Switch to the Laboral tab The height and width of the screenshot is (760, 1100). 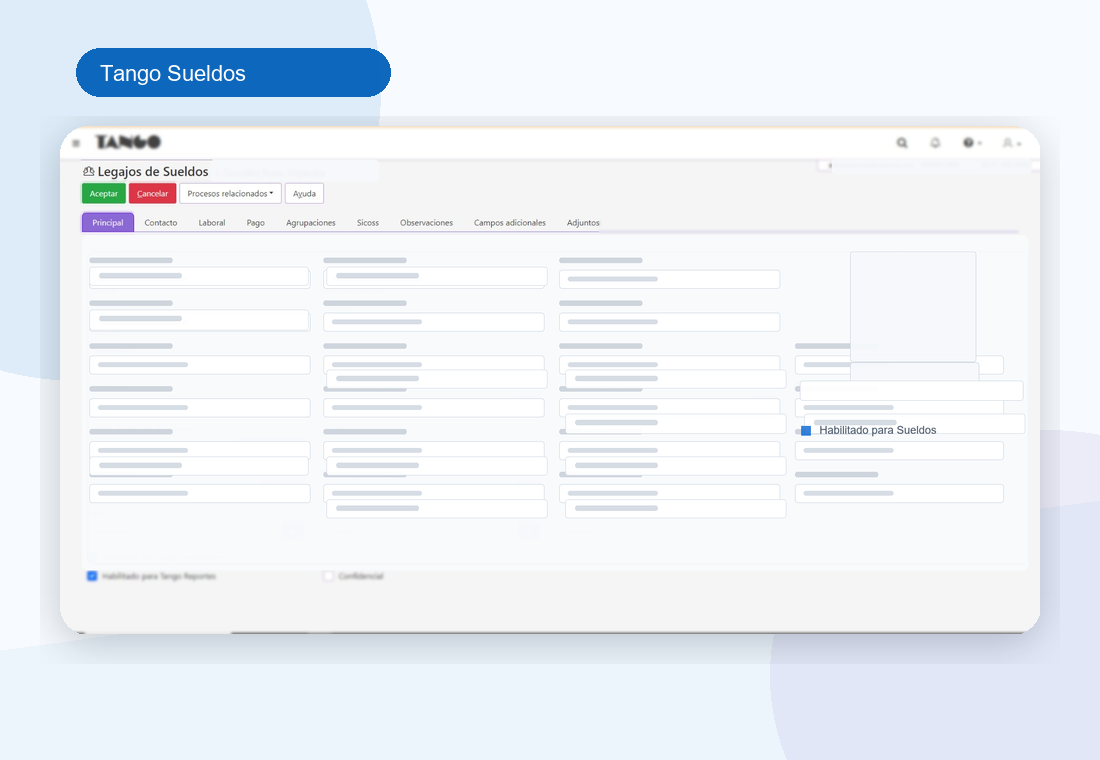pos(212,222)
